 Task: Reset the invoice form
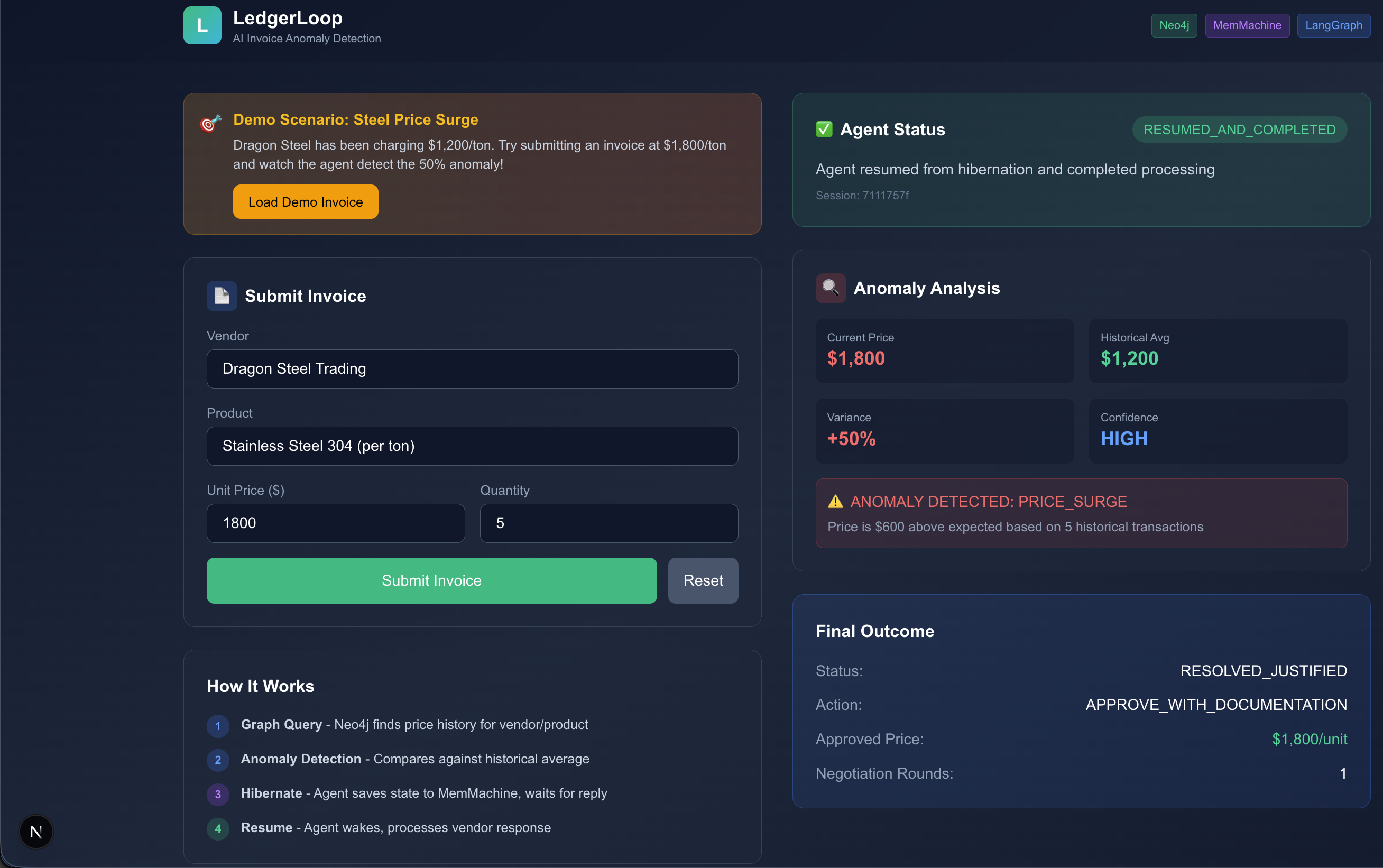[x=703, y=580]
